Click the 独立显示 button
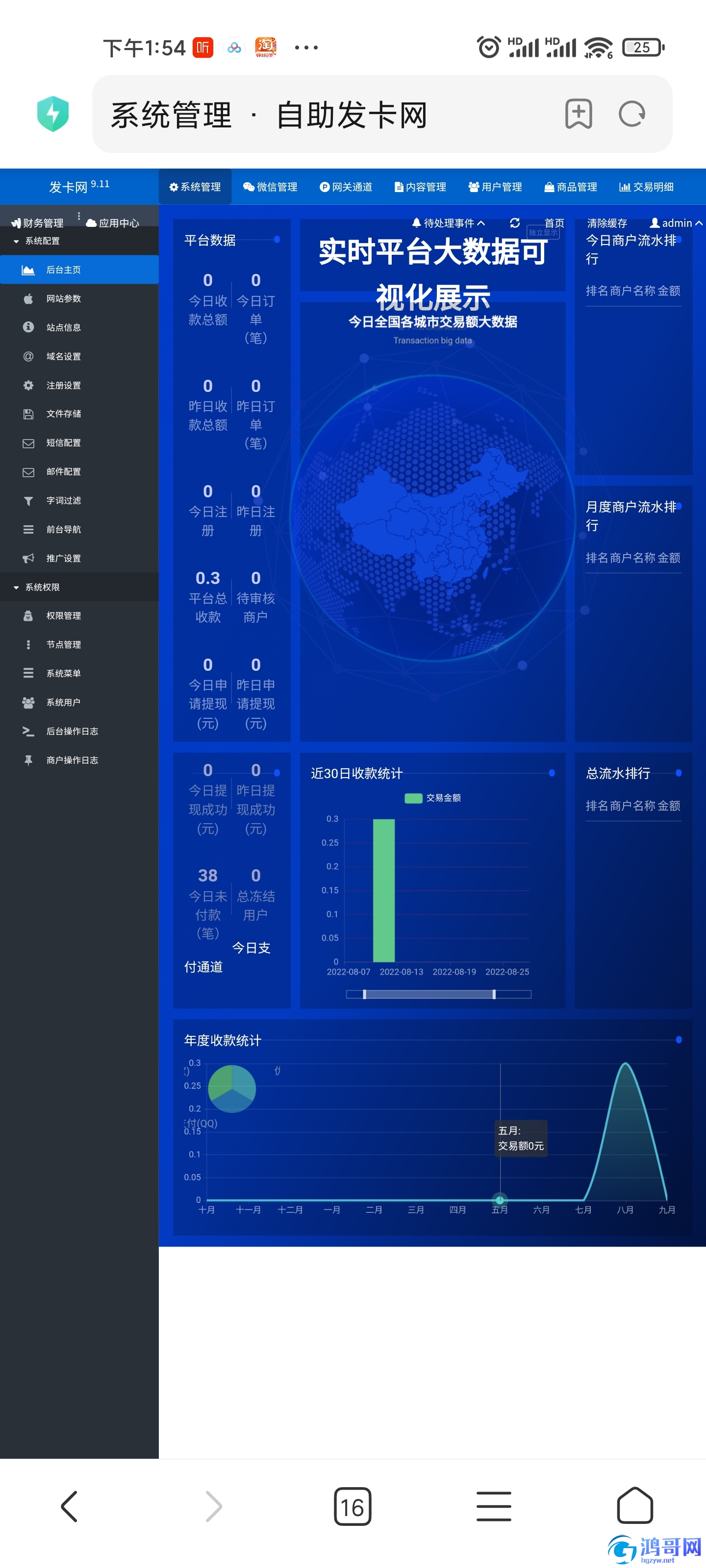Screen dimensions: 706x1568 543,233
